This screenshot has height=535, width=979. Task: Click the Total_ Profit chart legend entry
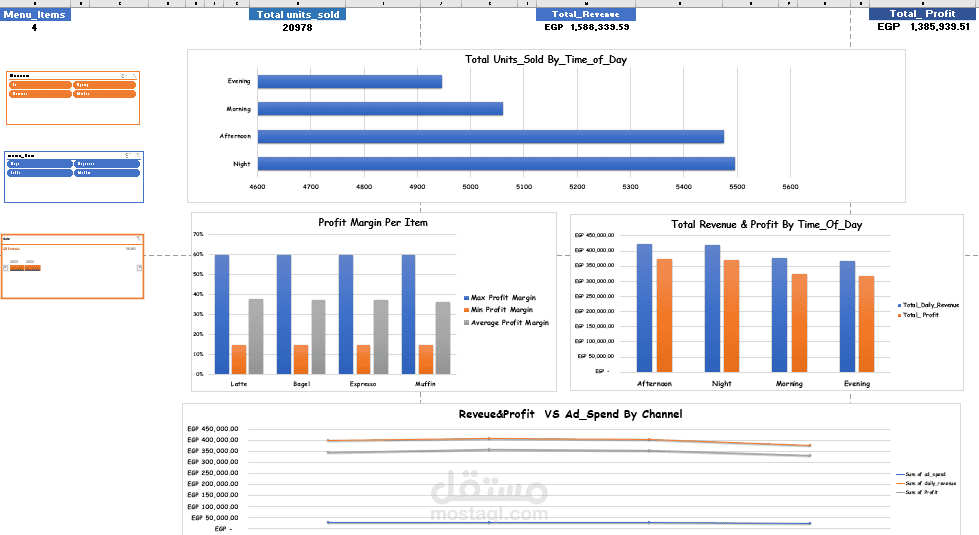coord(918,315)
